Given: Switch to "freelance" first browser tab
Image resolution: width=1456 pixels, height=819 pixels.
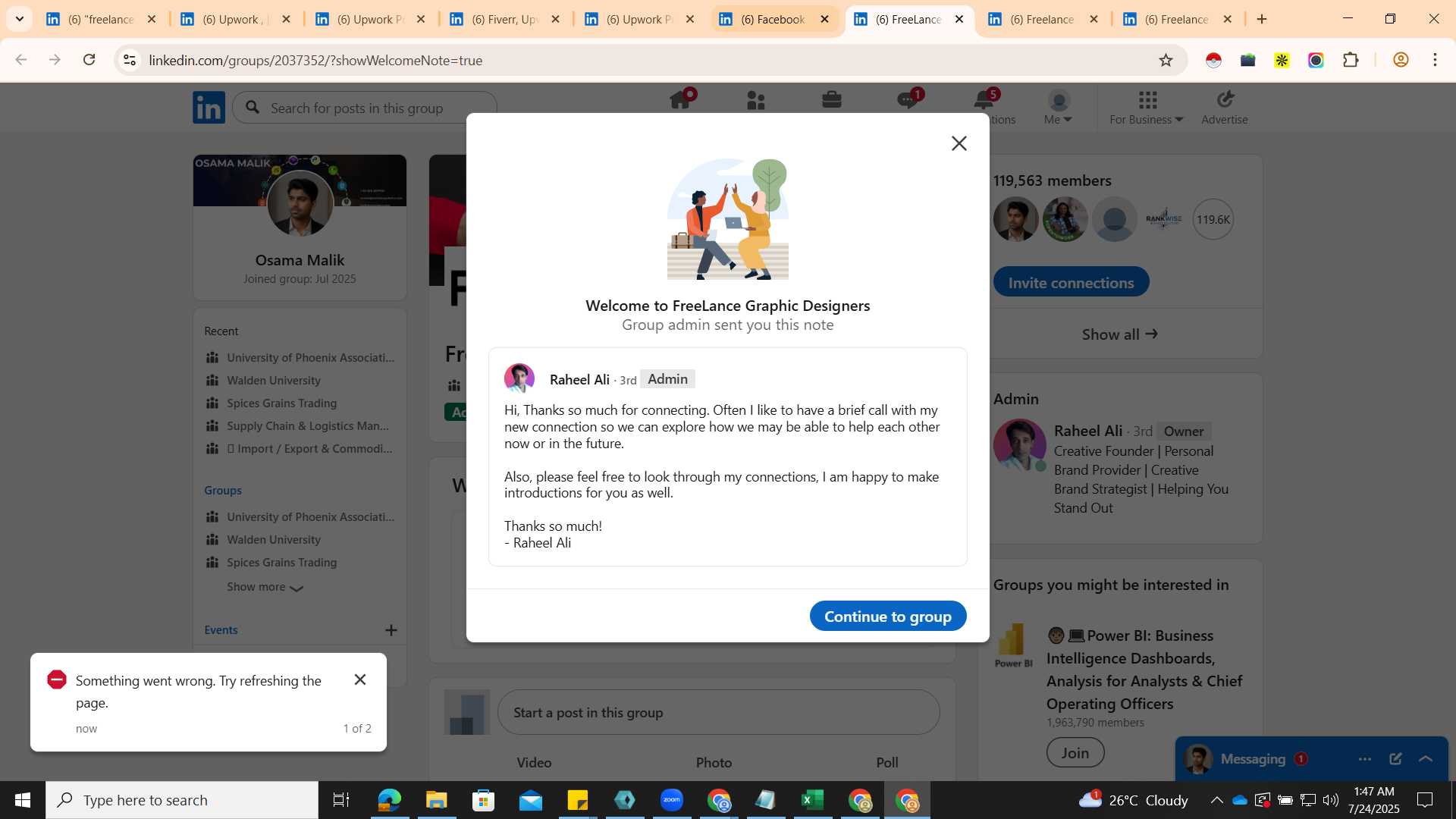Looking at the screenshot, I should pyautogui.click(x=101, y=19).
